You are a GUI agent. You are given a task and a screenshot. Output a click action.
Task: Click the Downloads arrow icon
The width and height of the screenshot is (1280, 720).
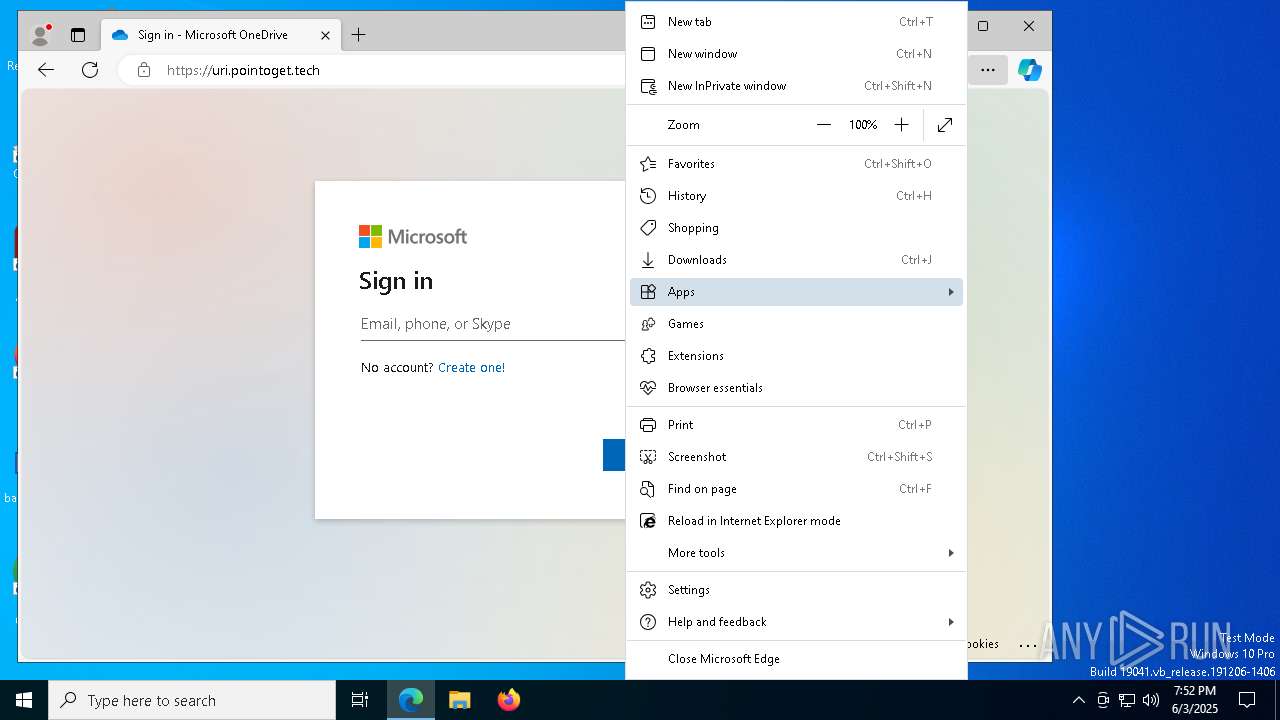(648, 260)
